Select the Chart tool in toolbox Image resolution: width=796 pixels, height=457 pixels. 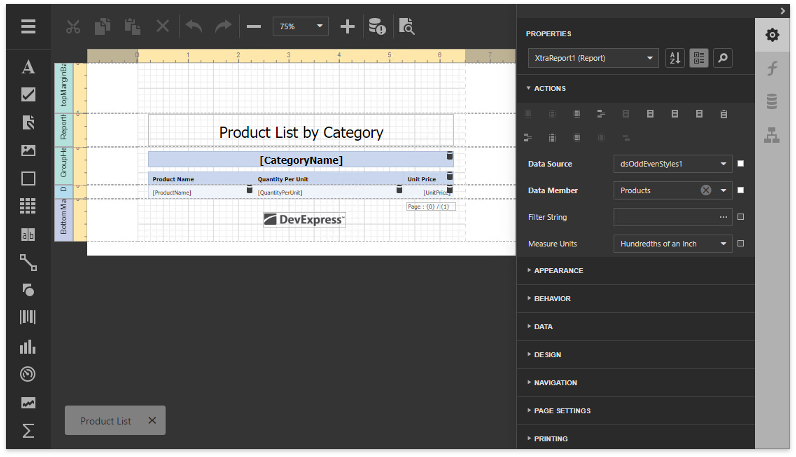[x=28, y=347]
